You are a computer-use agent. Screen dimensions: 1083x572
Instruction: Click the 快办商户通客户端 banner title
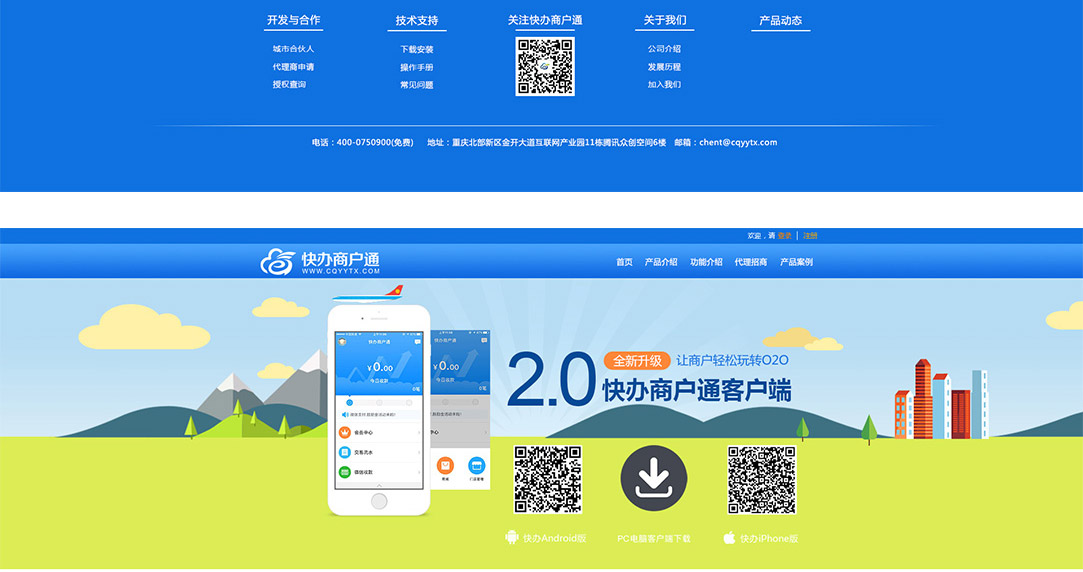pyautogui.click(x=697, y=390)
